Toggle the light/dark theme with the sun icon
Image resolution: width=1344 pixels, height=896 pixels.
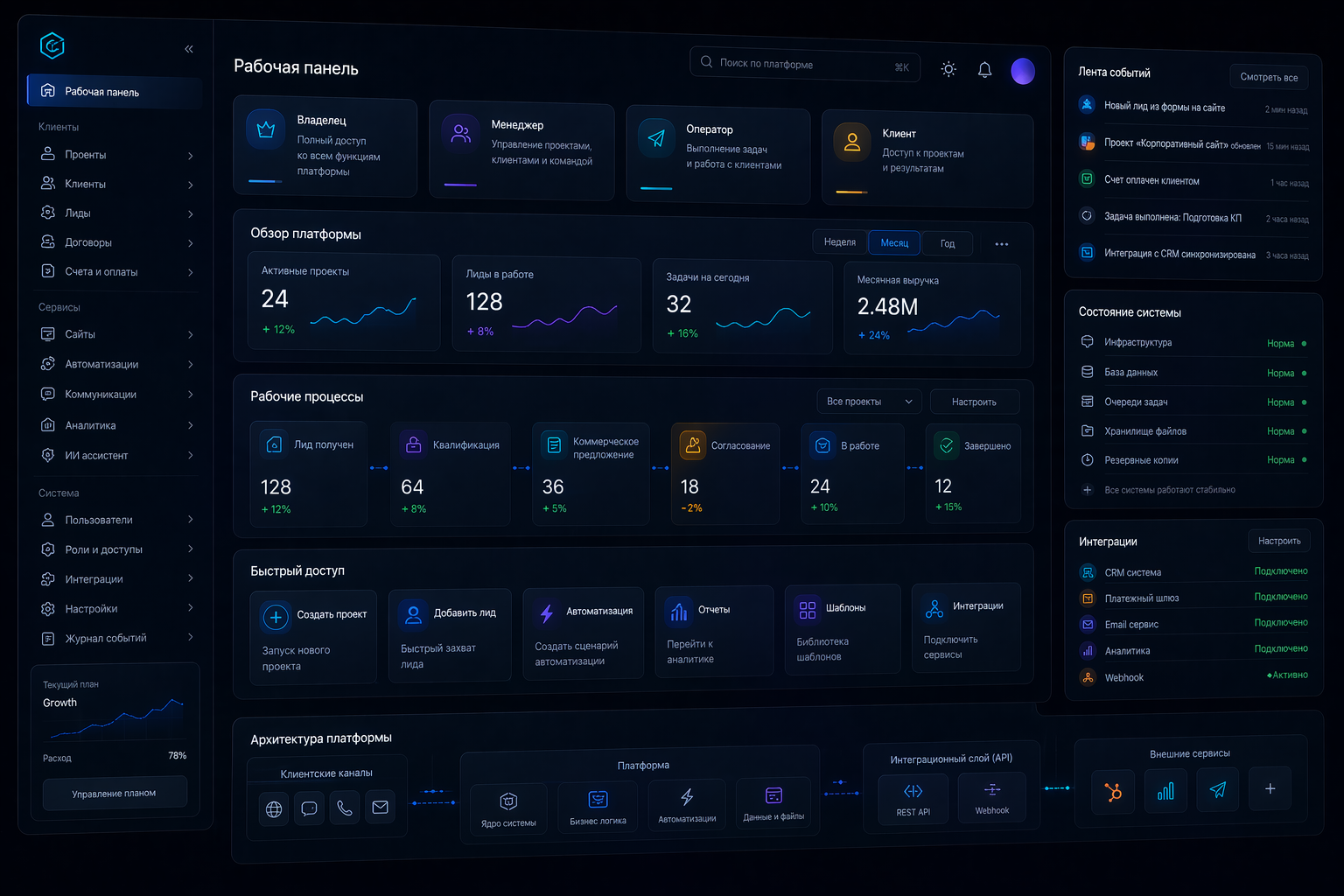(948, 69)
